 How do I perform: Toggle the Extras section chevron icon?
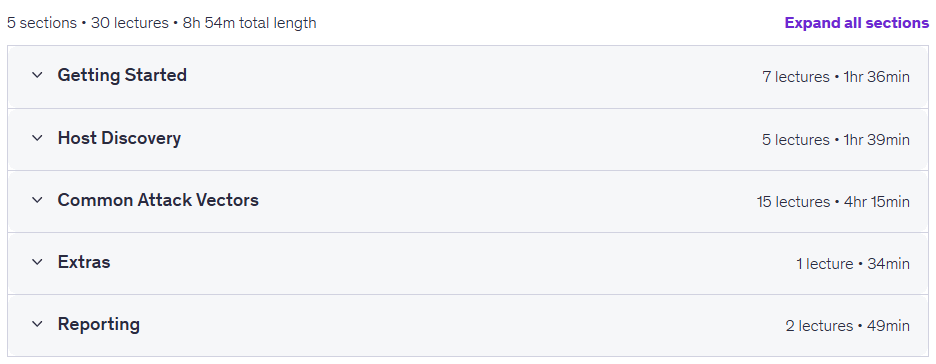coord(37,262)
